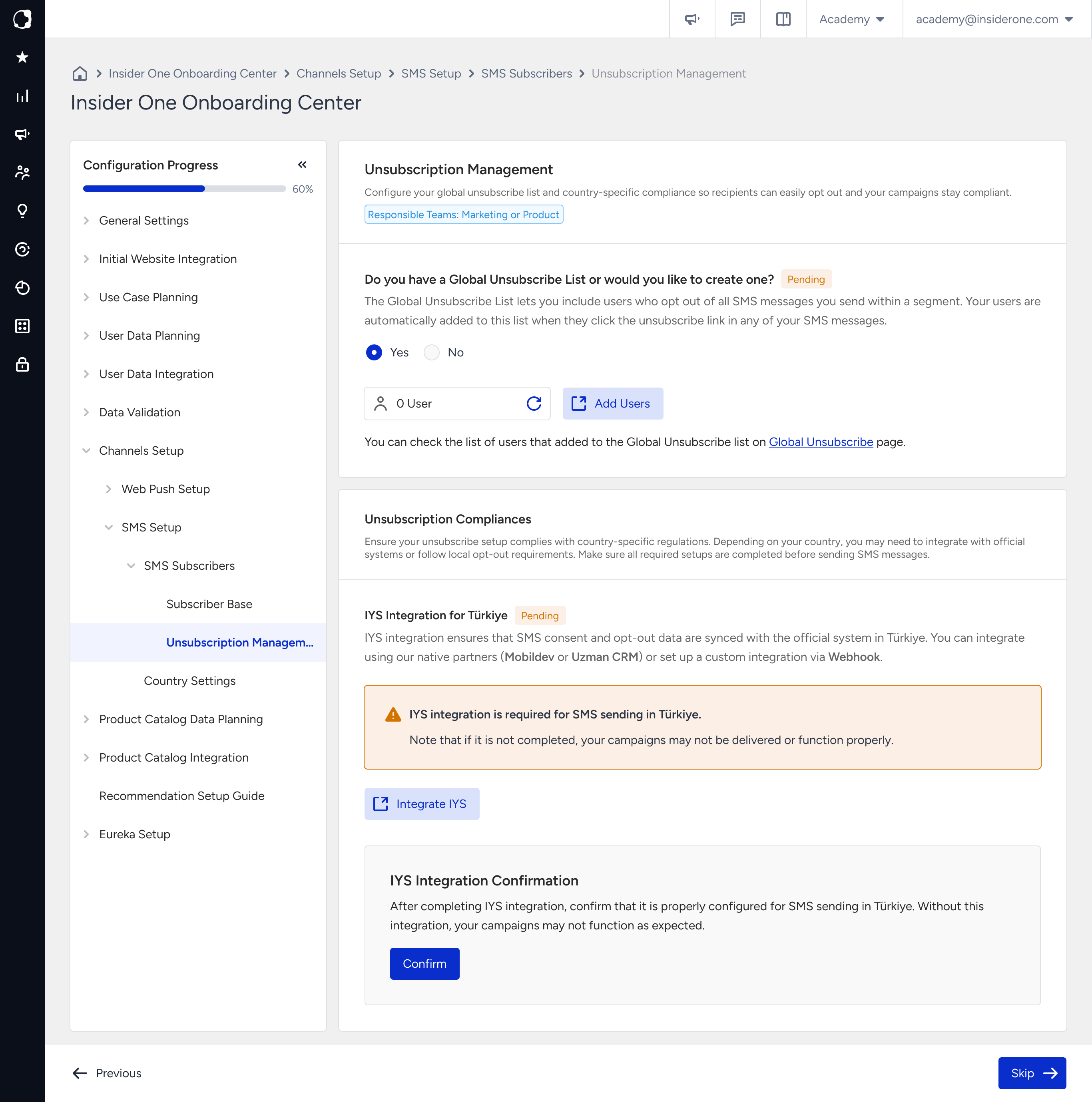Go to Channels Setup breadcrumb
The height and width of the screenshot is (1102, 1092).
pyautogui.click(x=338, y=74)
